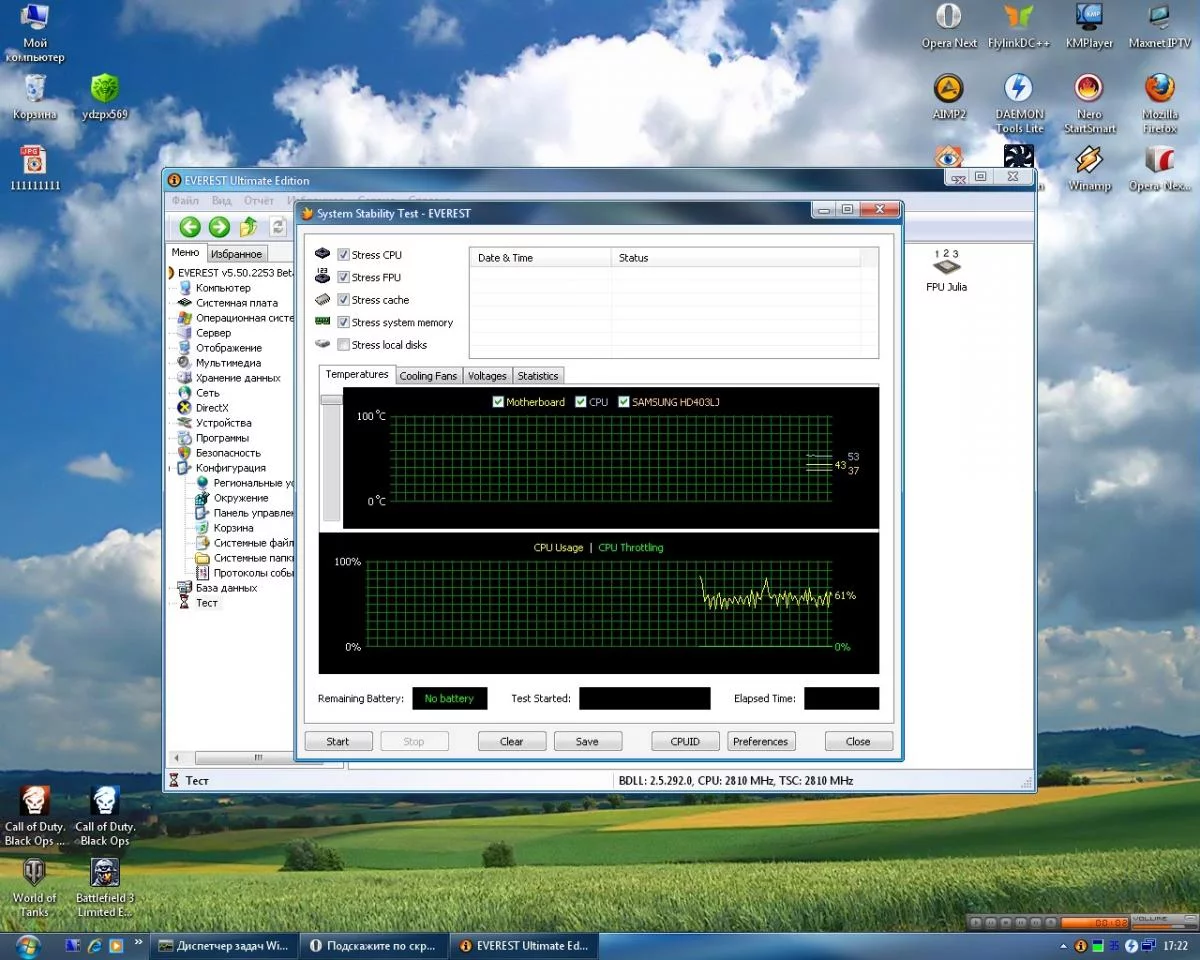1200x960 pixels.
Task: Open the ydzpx569 desktop icon
Action: [105, 96]
